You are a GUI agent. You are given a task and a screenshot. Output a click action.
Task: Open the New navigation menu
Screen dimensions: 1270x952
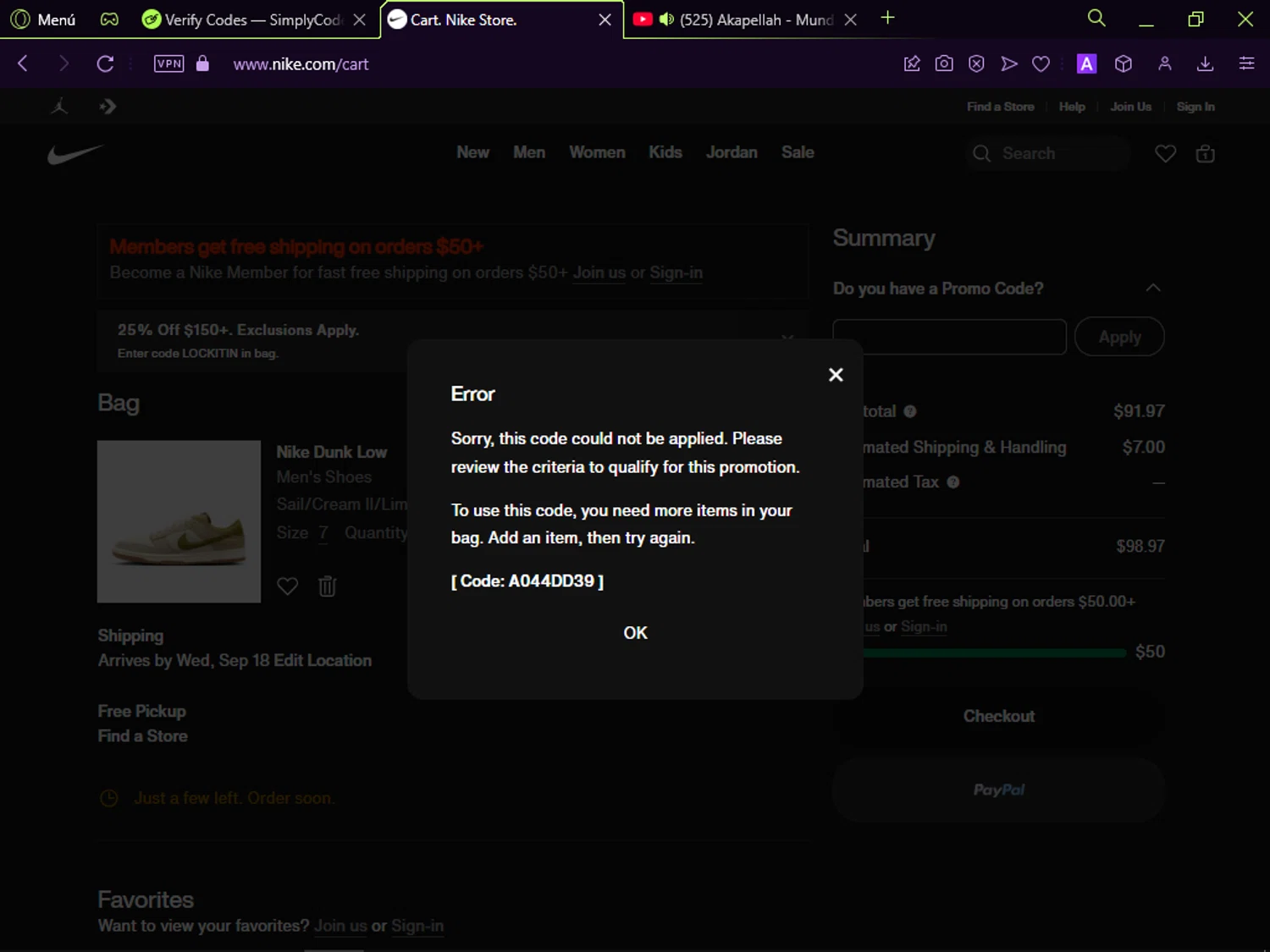pyautogui.click(x=472, y=152)
